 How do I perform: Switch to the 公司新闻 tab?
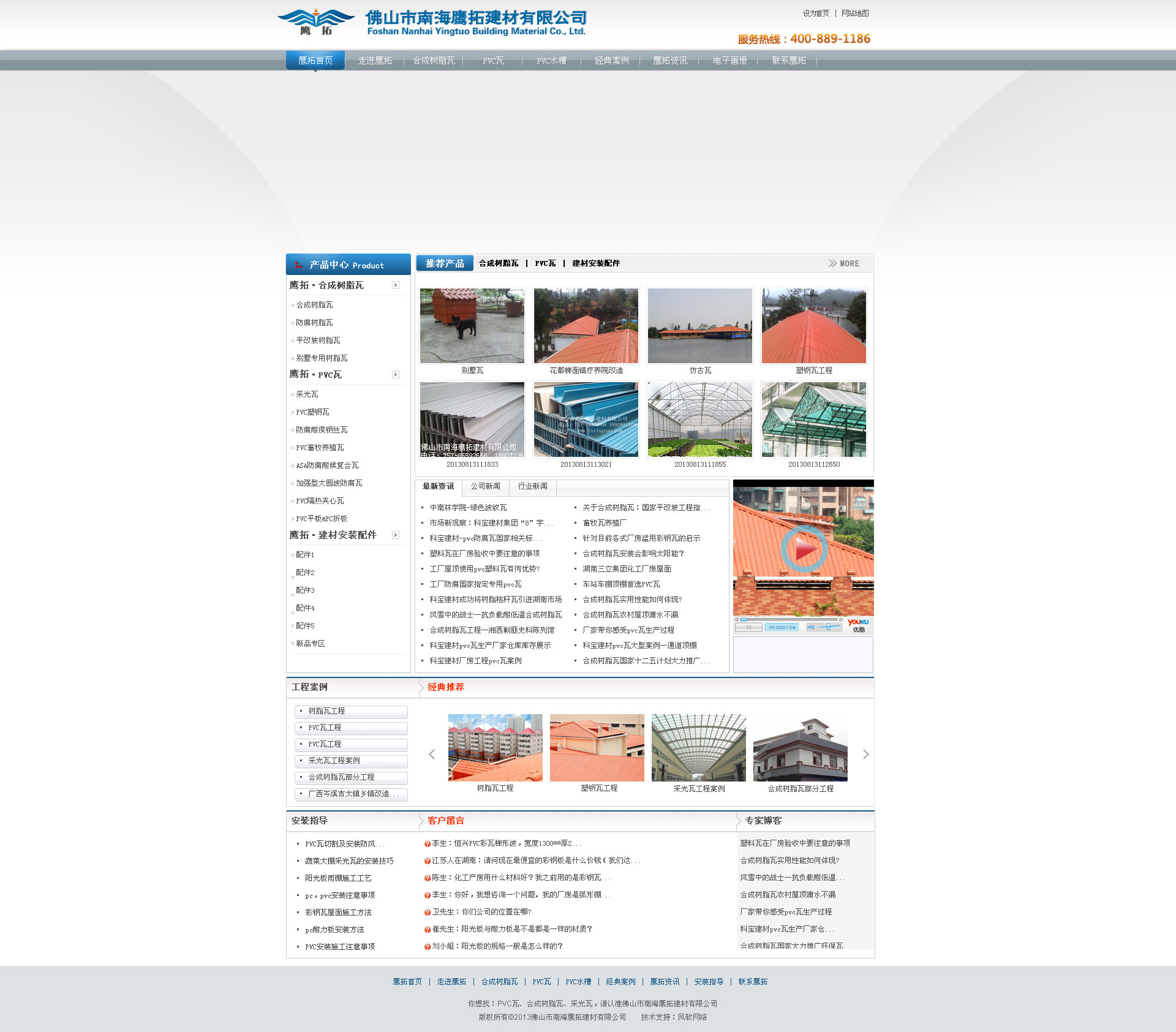tap(485, 486)
